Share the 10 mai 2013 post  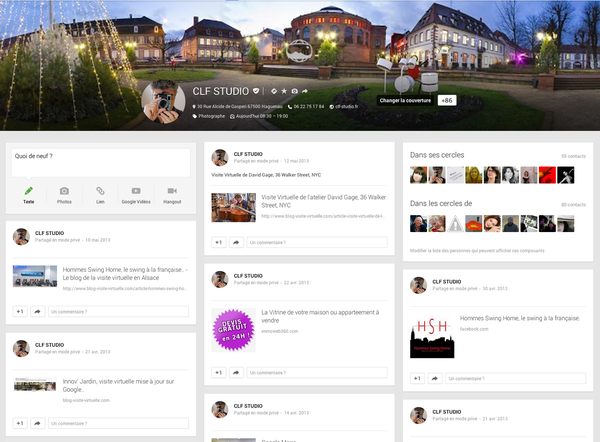coord(38,312)
